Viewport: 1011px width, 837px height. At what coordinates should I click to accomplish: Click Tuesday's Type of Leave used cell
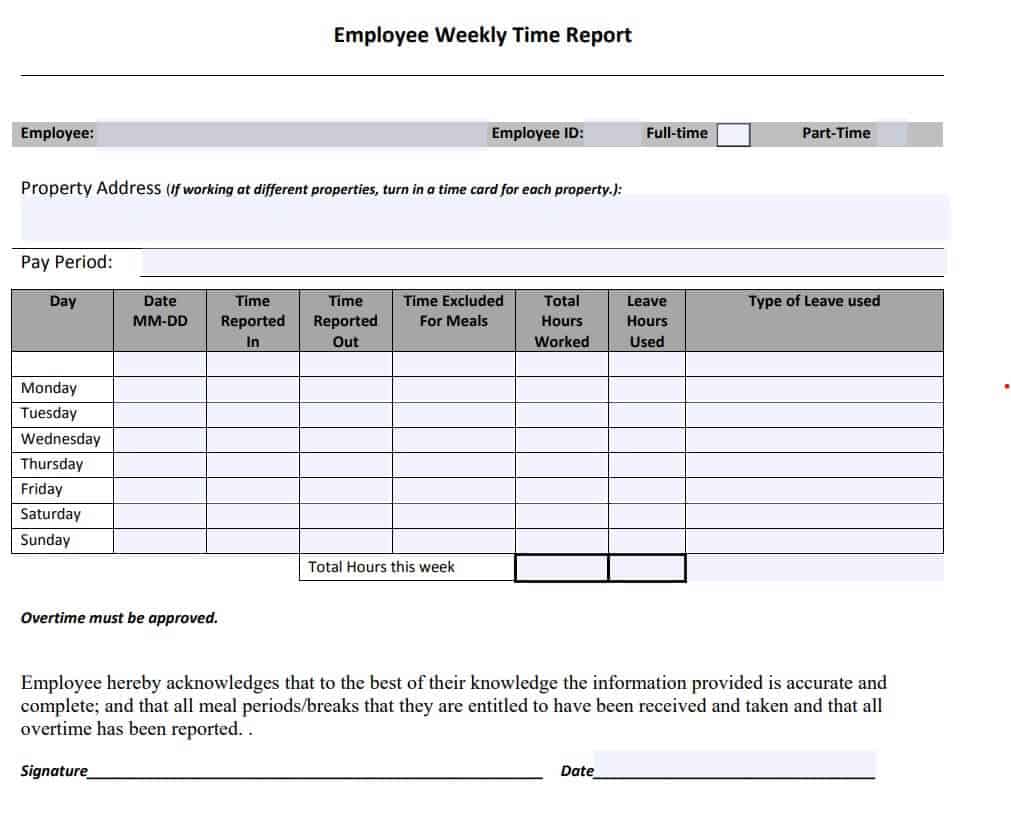point(814,415)
